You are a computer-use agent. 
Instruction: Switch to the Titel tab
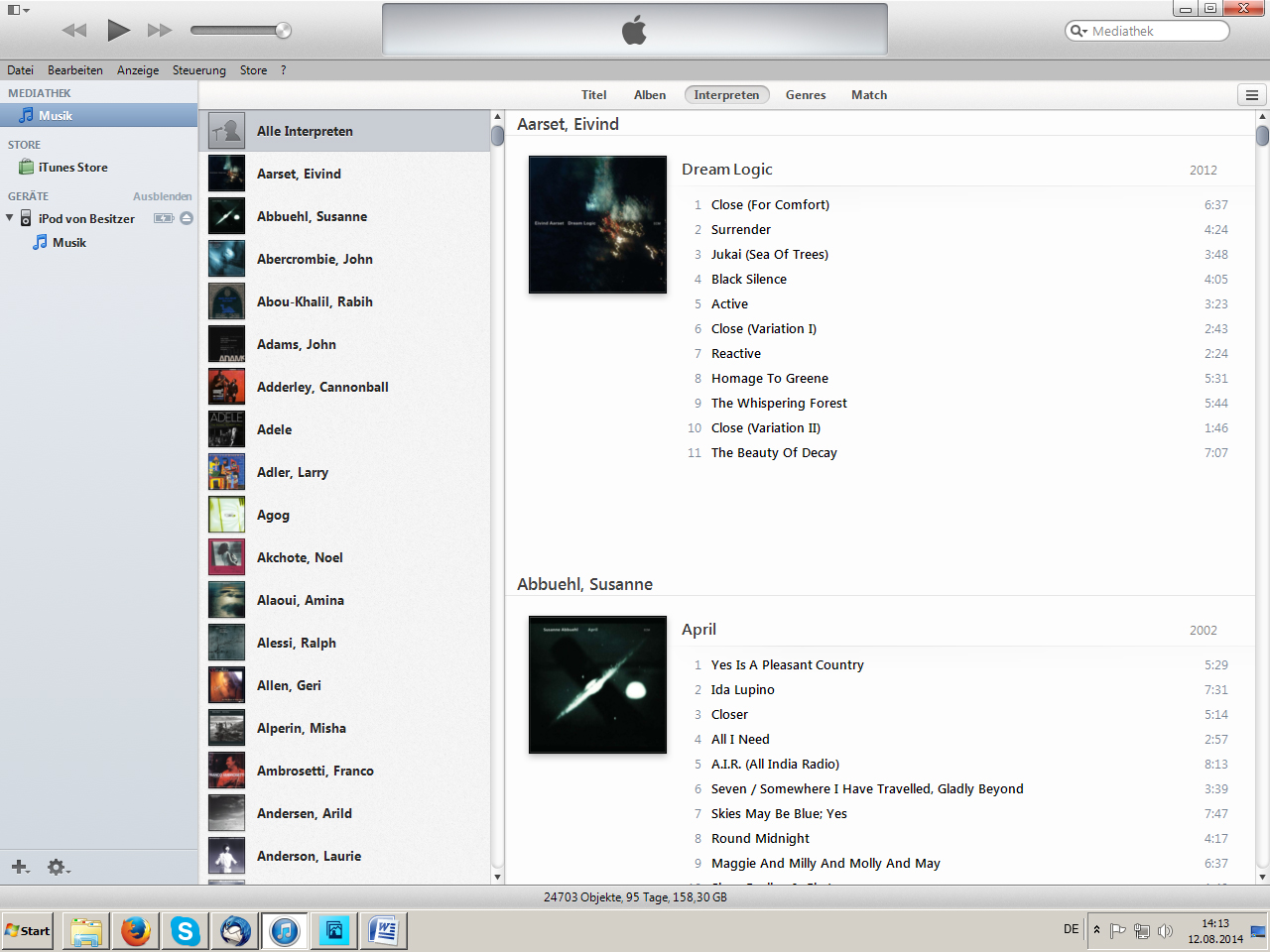point(594,95)
